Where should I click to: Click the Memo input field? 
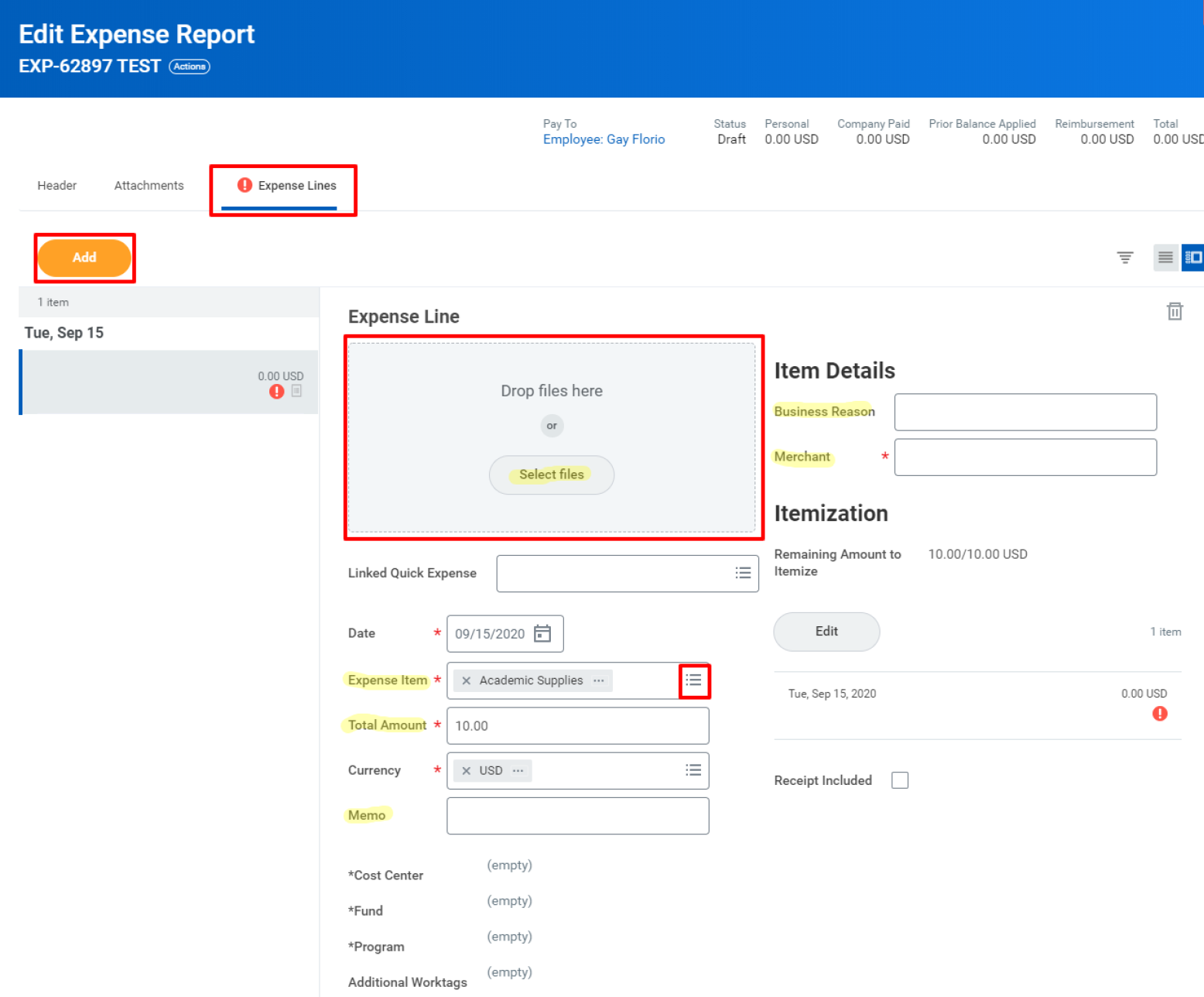(578, 816)
